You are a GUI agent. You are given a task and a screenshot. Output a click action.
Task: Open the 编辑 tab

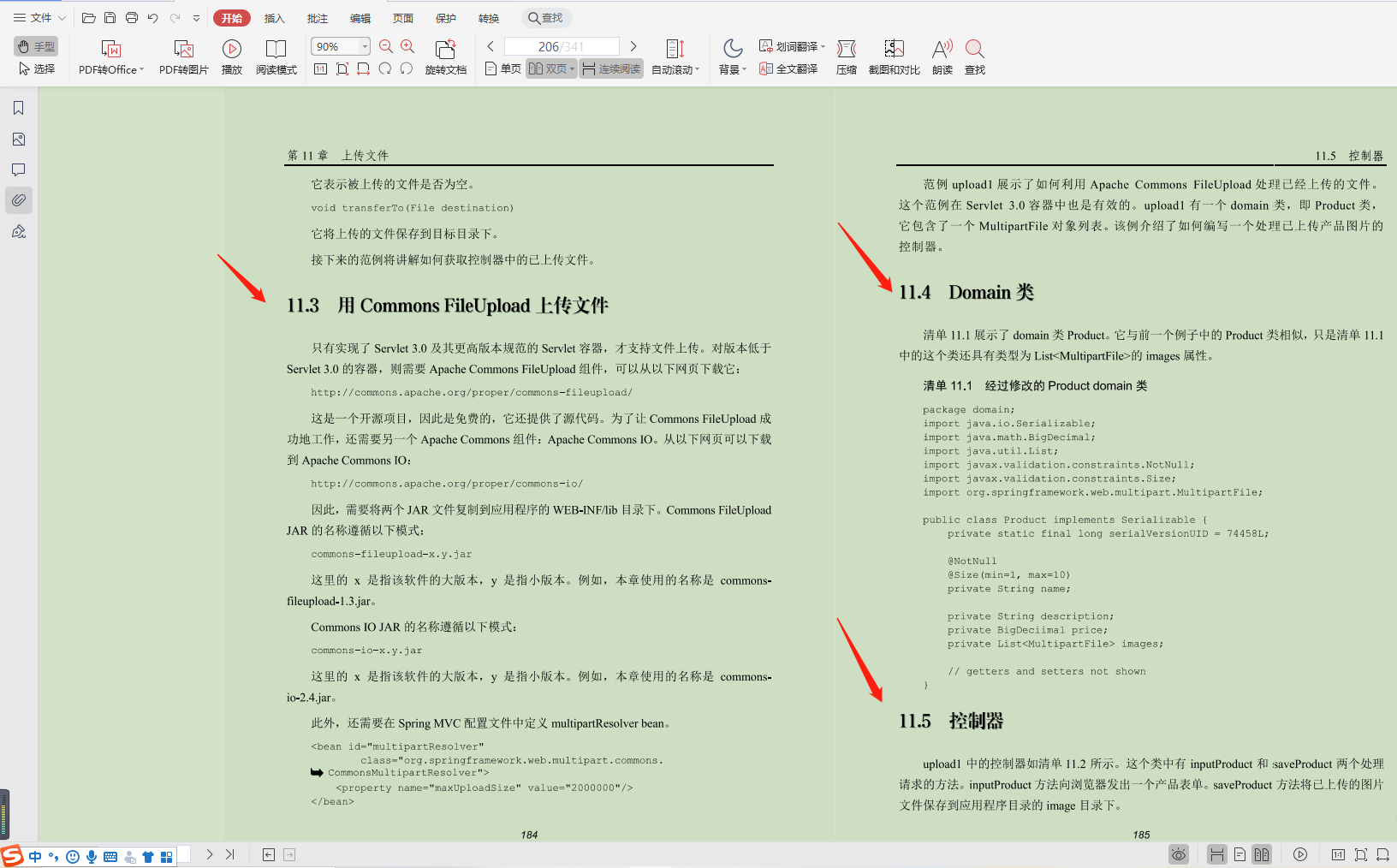(x=360, y=18)
